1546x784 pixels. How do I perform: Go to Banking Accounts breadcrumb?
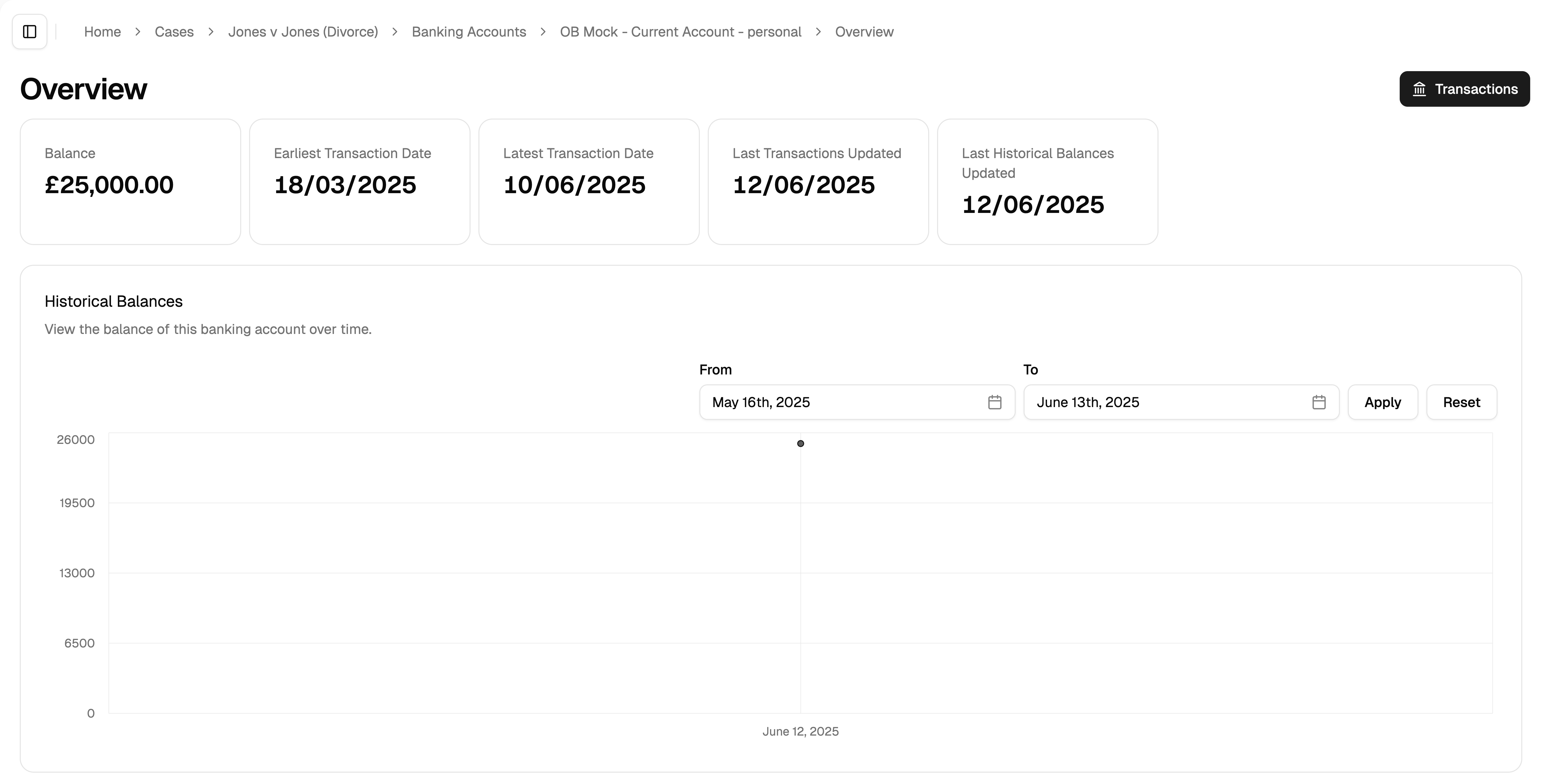(x=469, y=32)
